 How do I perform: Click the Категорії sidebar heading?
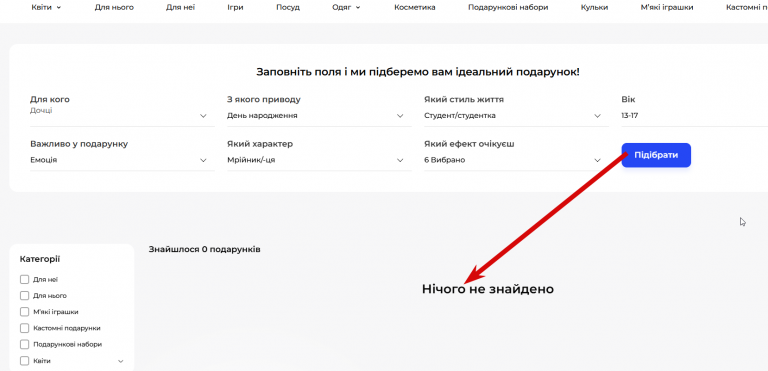pyautogui.click(x=40, y=259)
